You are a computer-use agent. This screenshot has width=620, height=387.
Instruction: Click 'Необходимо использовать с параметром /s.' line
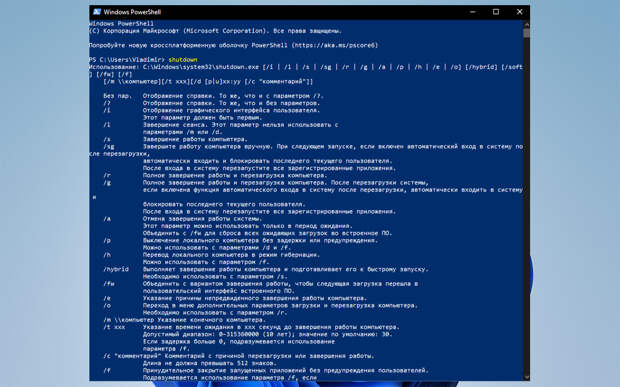[215, 276]
